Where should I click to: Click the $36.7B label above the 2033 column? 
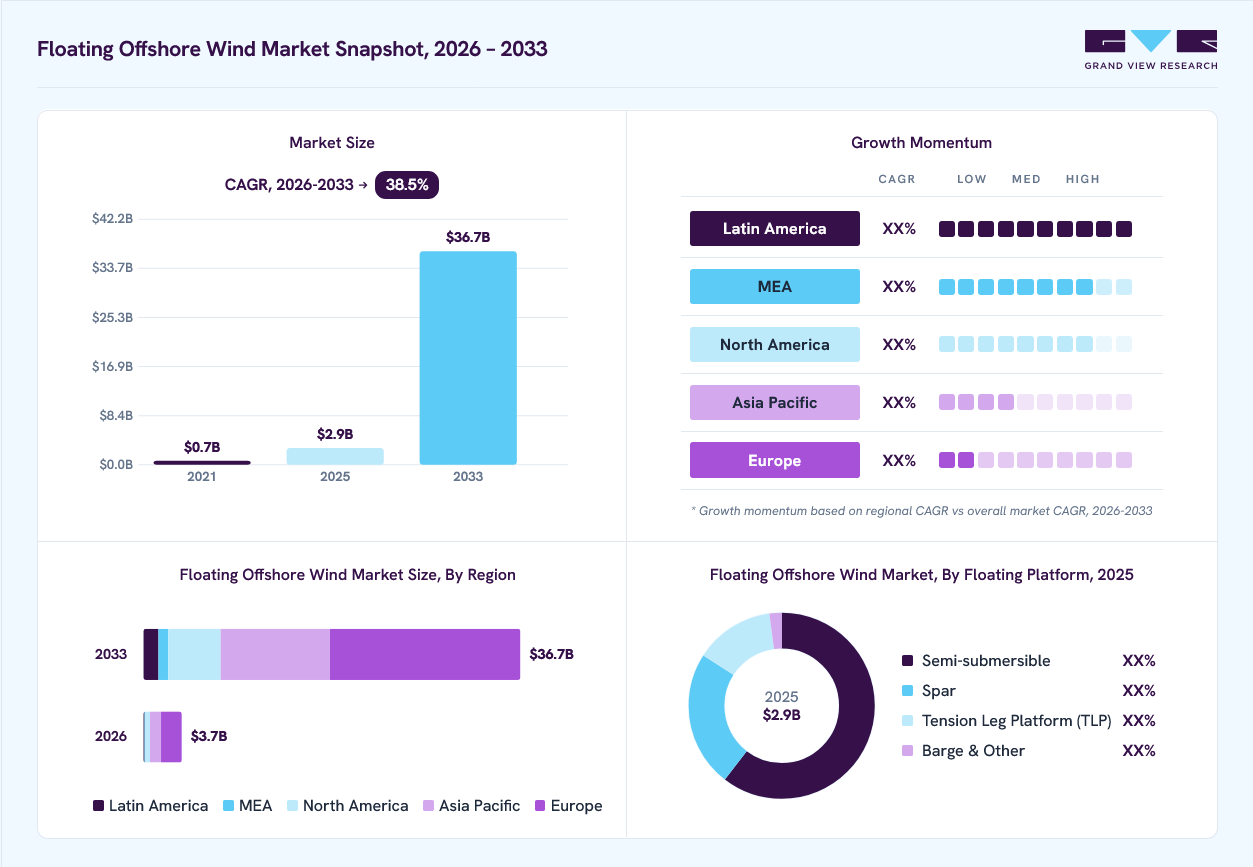point(468,237)
